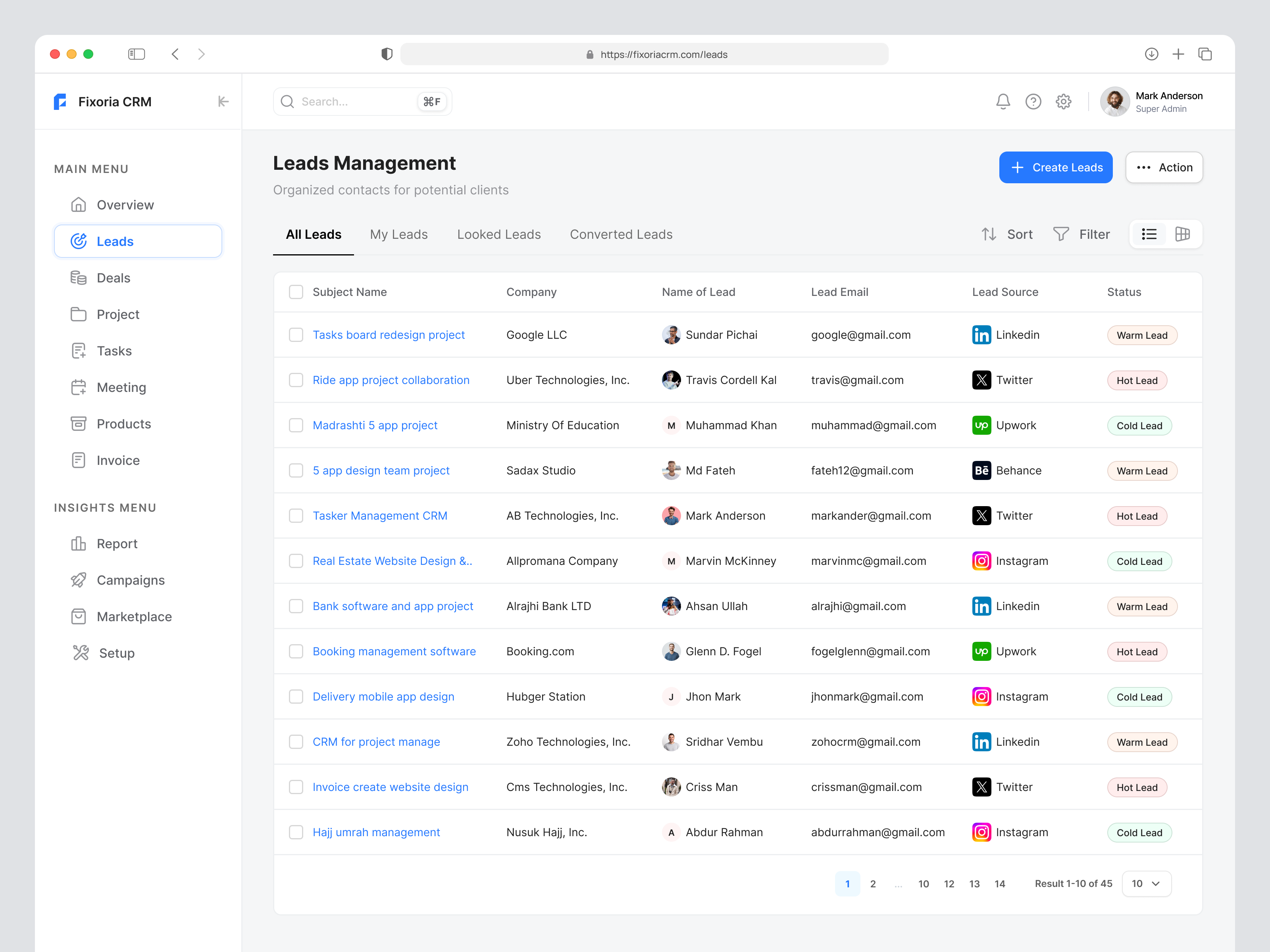Select the Deals icon in the main menu
Viewport: 1270px width, 952px height.
79,277
